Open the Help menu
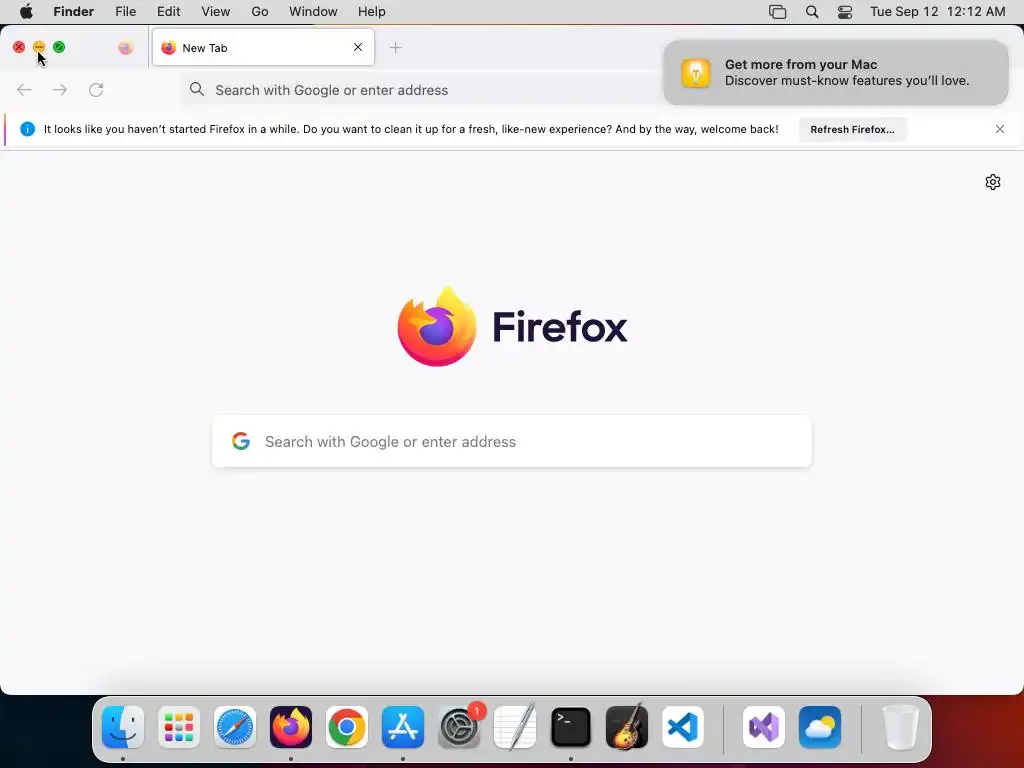 click(x=372, y=12)
